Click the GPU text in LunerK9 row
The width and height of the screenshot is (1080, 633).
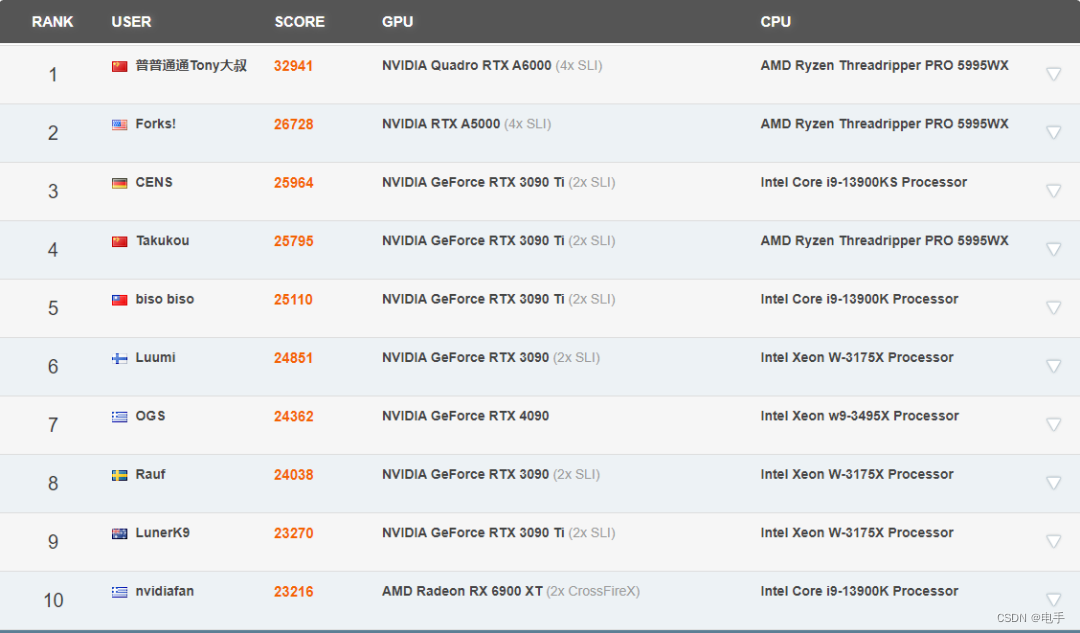pos(499,533)
